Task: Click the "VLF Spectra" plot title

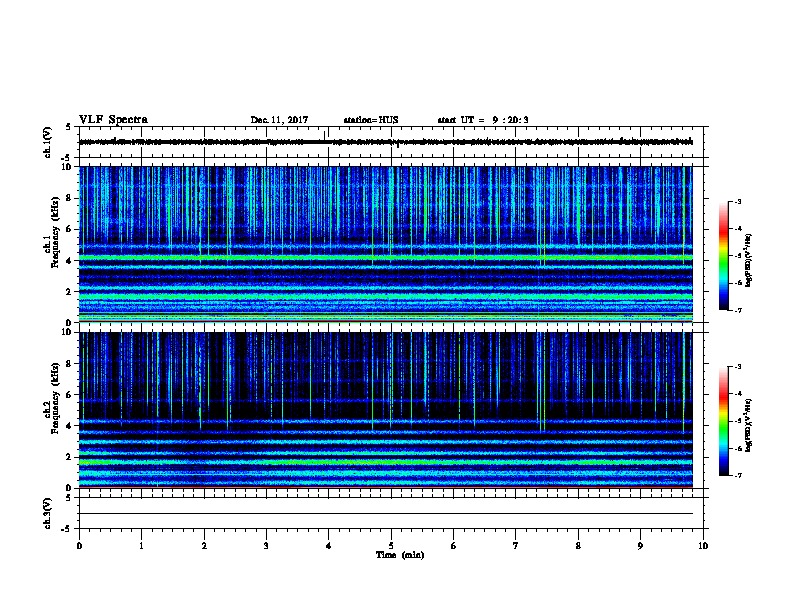Action: [x=113, y=120]
